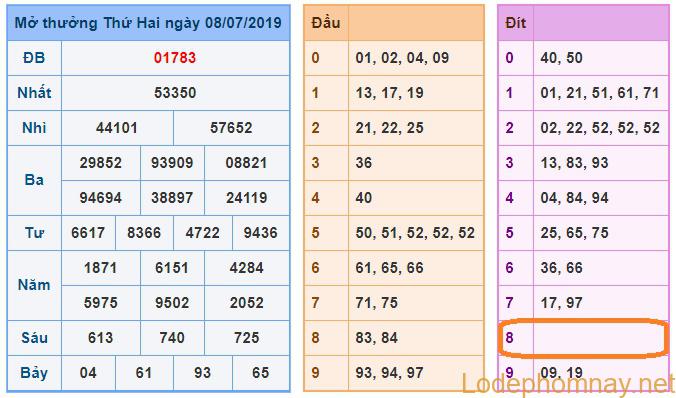Select the Nhất row label
This screenshot has width=676, height=398.
[34, 93]
